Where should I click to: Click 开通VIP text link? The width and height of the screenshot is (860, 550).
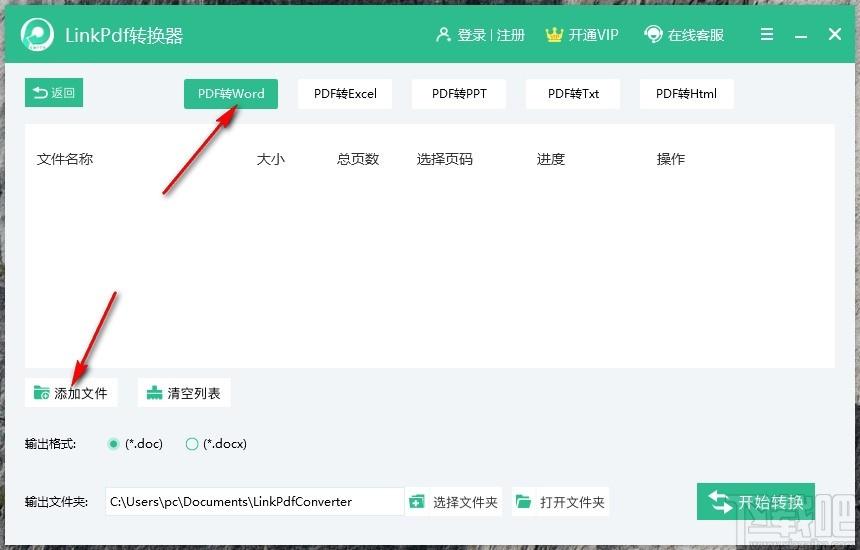tap(593, 35)
